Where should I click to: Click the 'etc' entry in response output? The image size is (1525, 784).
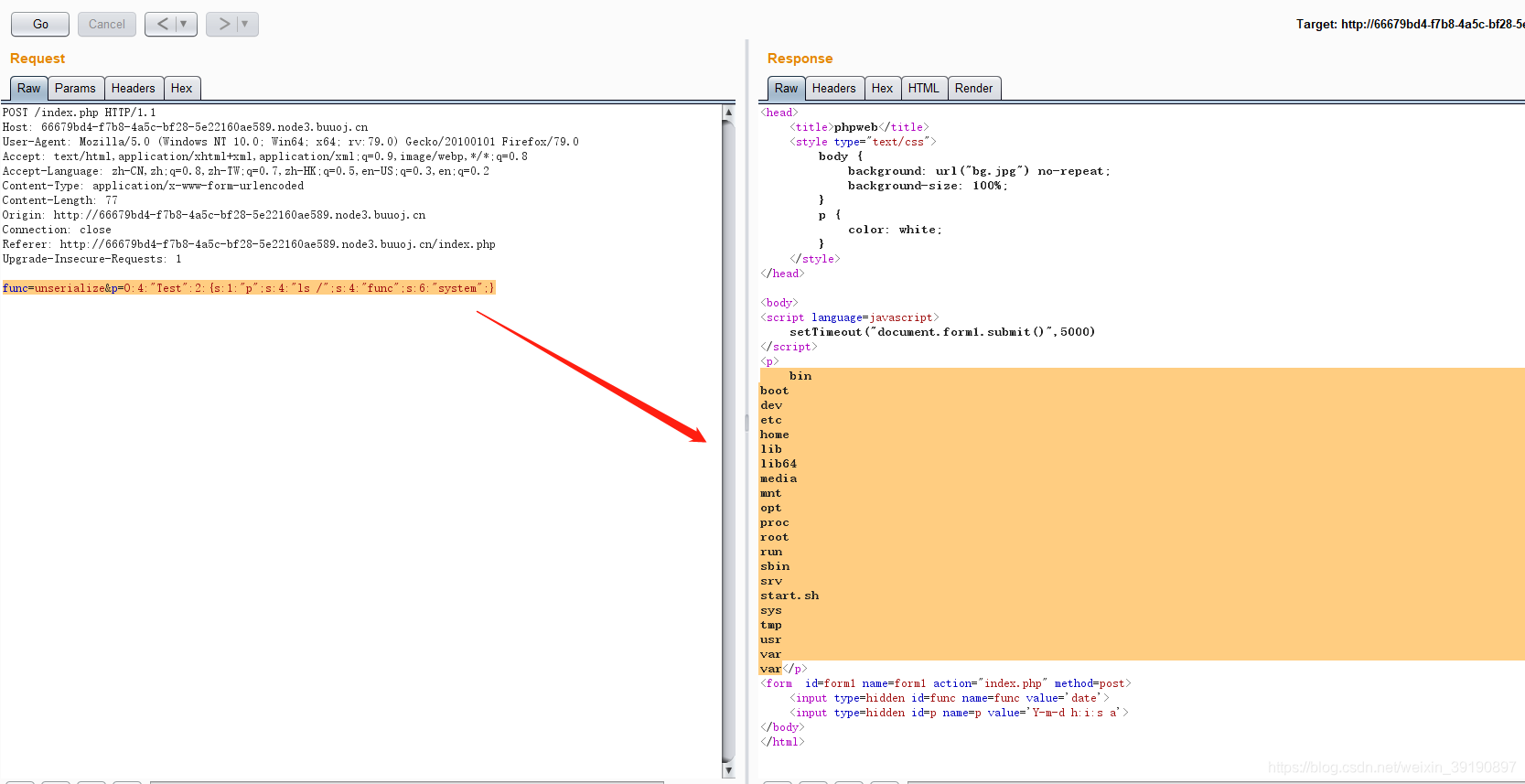point(771,420)
